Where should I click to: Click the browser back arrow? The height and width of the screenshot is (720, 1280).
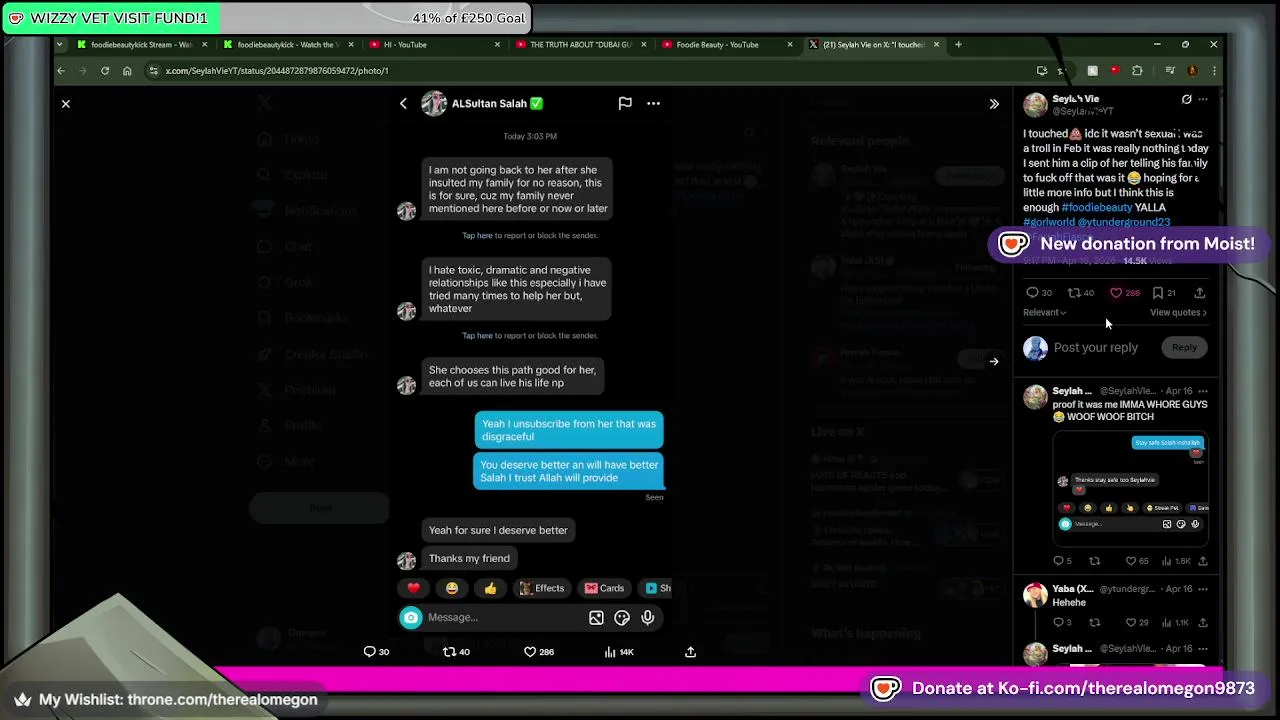61,71
